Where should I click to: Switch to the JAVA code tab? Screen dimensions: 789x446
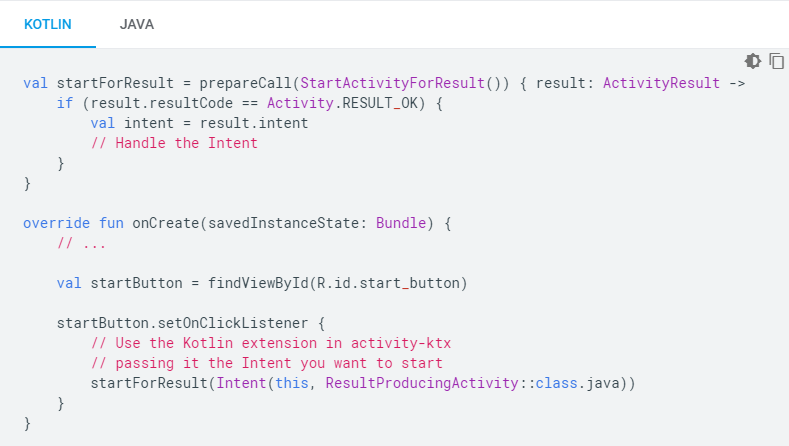[x=136, y=24]
